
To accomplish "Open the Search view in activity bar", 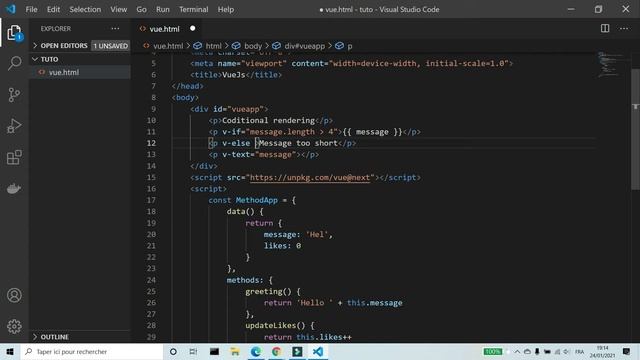I will (x=14, y=63).
